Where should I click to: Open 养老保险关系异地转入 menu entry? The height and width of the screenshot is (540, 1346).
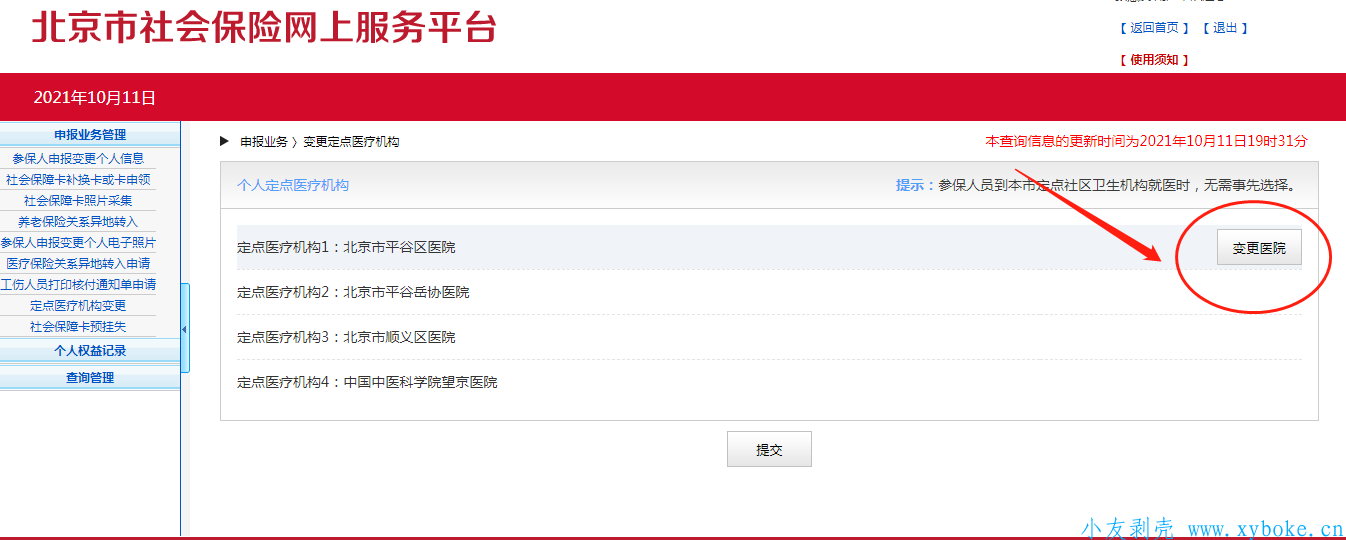[x=78, y=222]
